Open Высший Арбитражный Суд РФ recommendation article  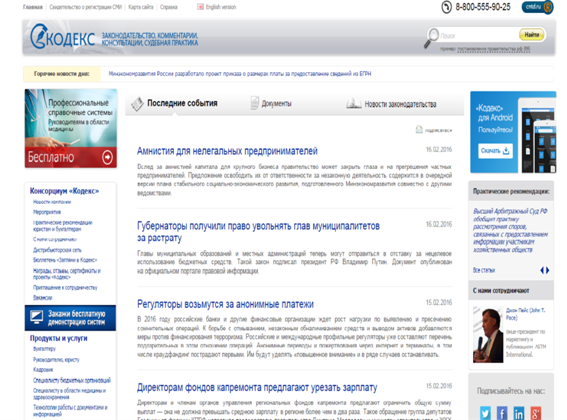point(510,230)
